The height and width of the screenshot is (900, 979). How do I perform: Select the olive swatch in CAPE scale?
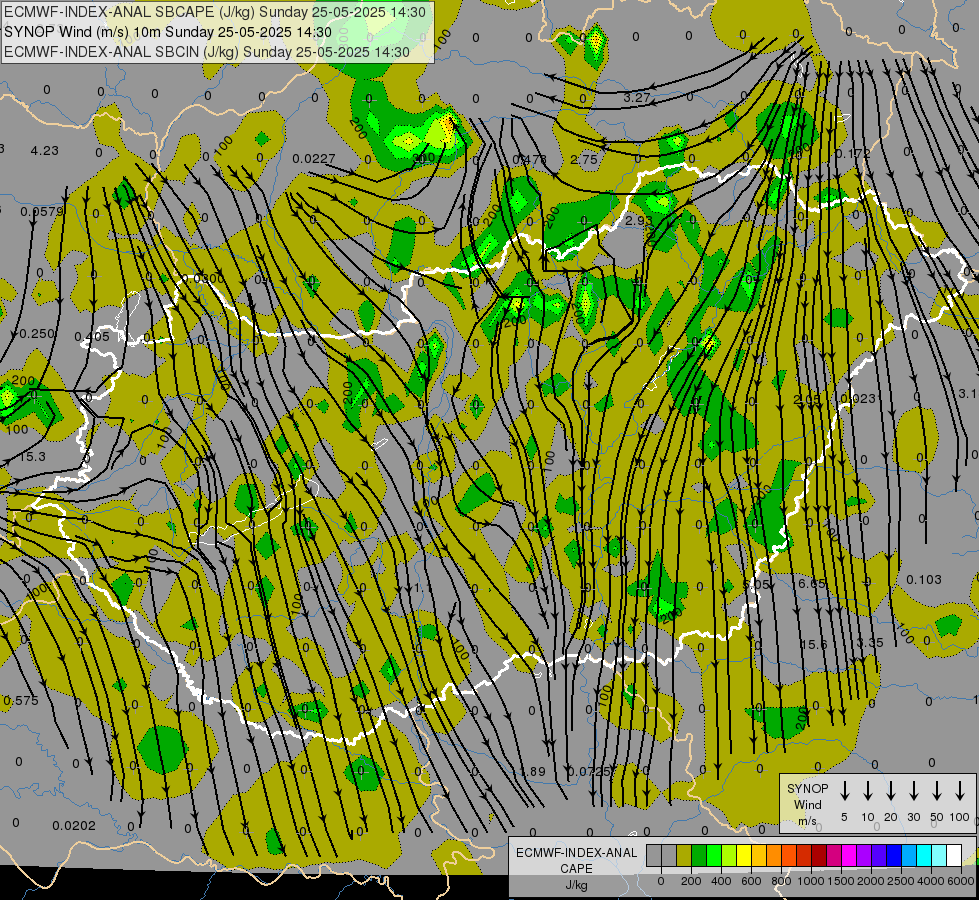(x=684, y=856)
